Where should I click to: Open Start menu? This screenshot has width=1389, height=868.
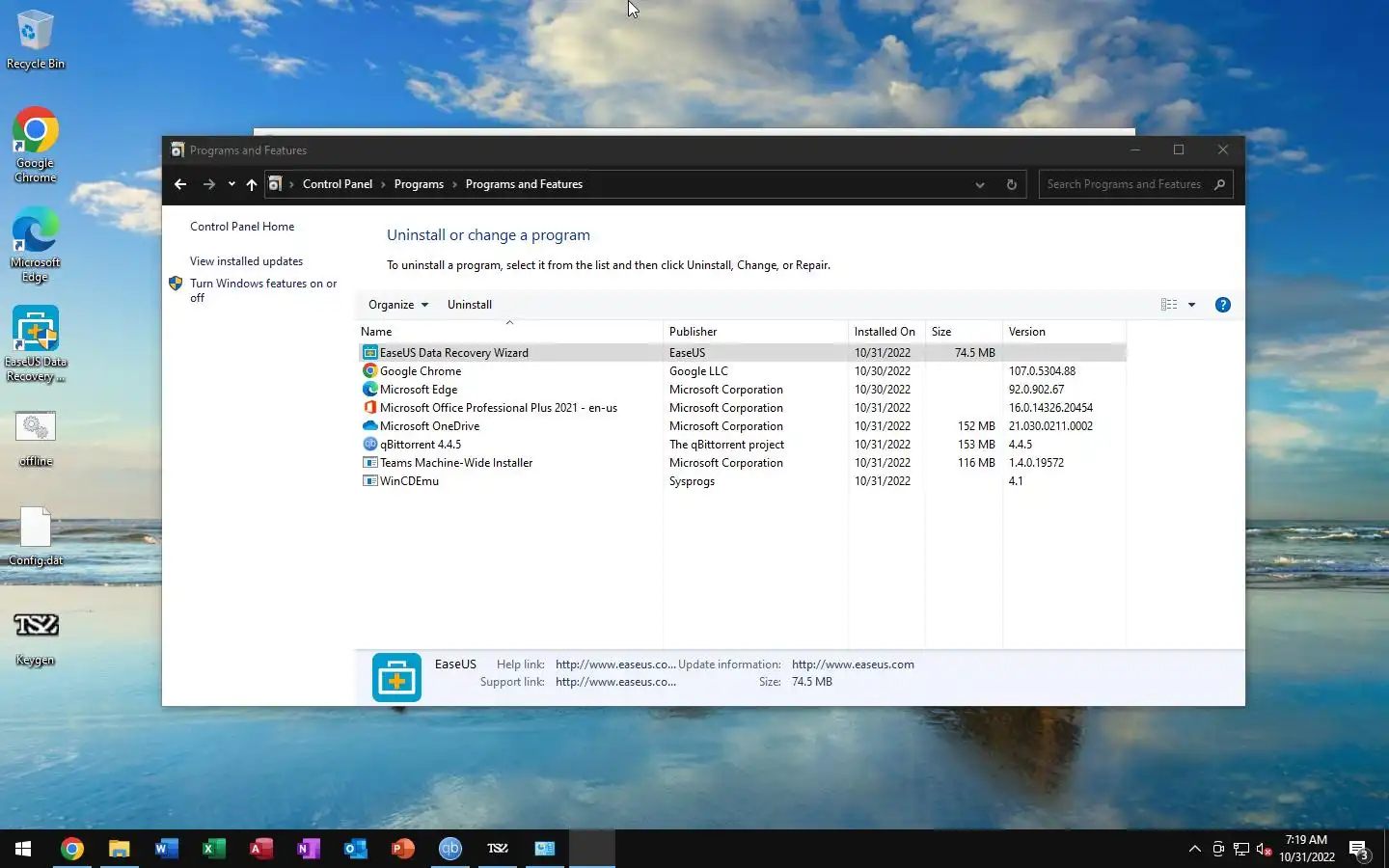pos(23,849)
